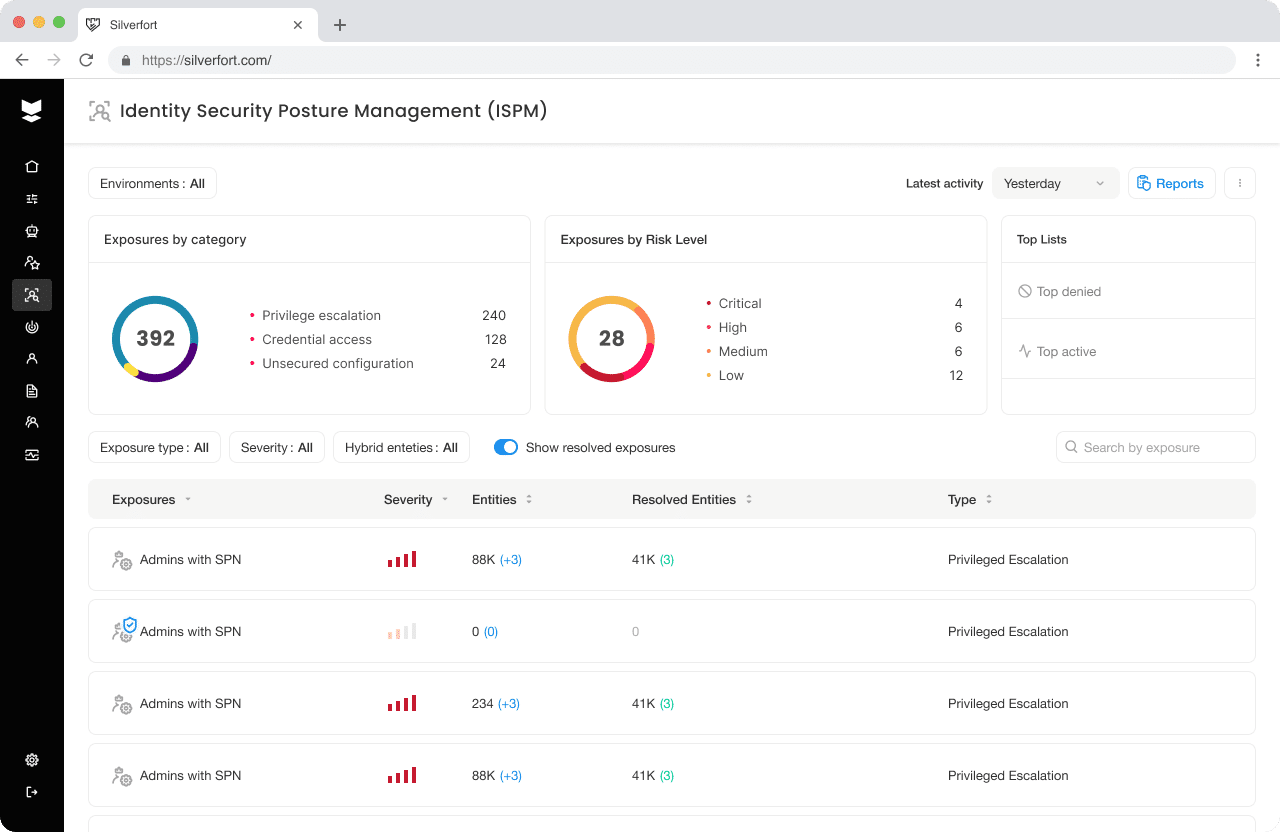Open the users group sidebar icon

pyautogui.click(x=32, y=423)
